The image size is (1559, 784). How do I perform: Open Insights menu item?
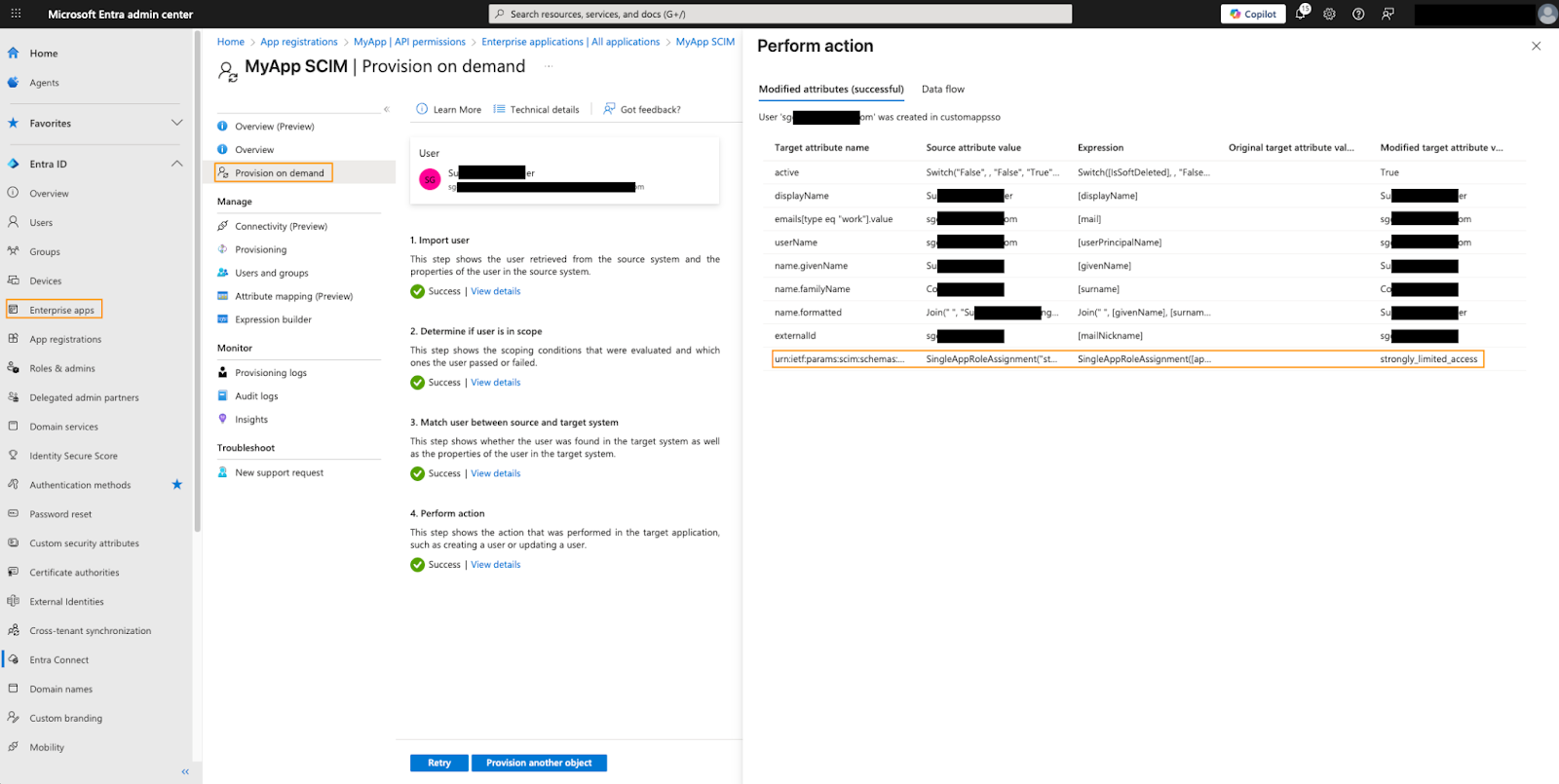[250, 420]
